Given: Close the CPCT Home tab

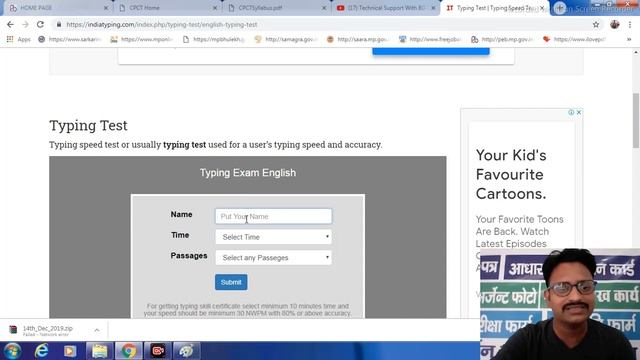Looking at the screenshot, I should 215,8.
